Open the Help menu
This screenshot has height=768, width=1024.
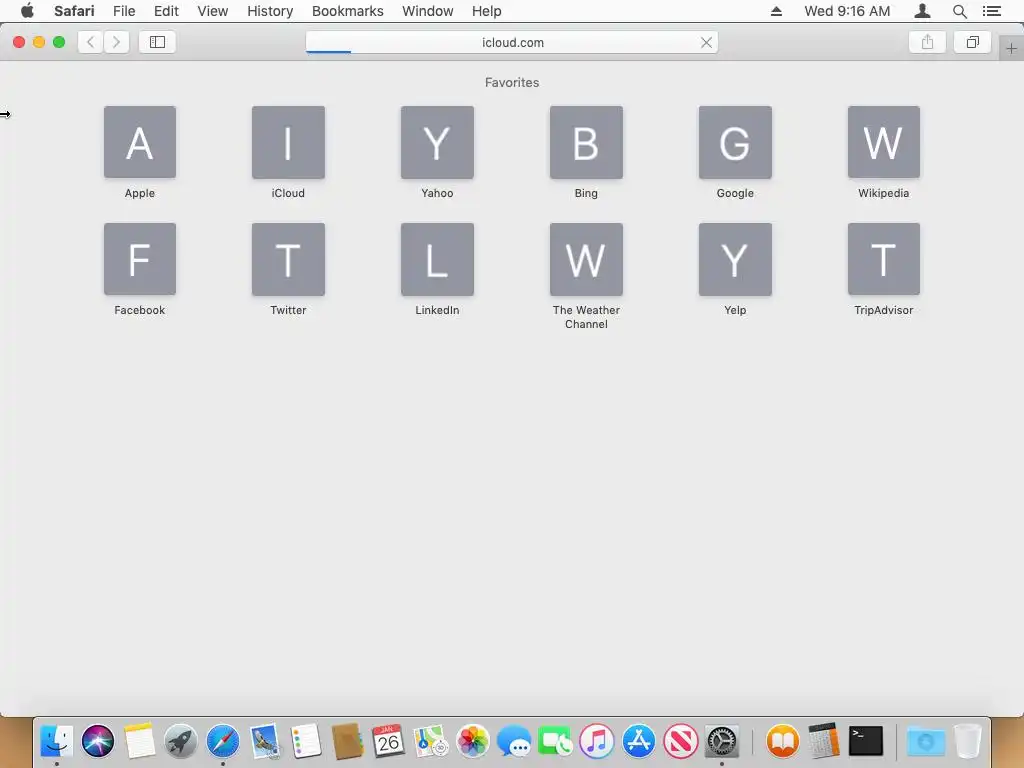[x=487, y=11]
